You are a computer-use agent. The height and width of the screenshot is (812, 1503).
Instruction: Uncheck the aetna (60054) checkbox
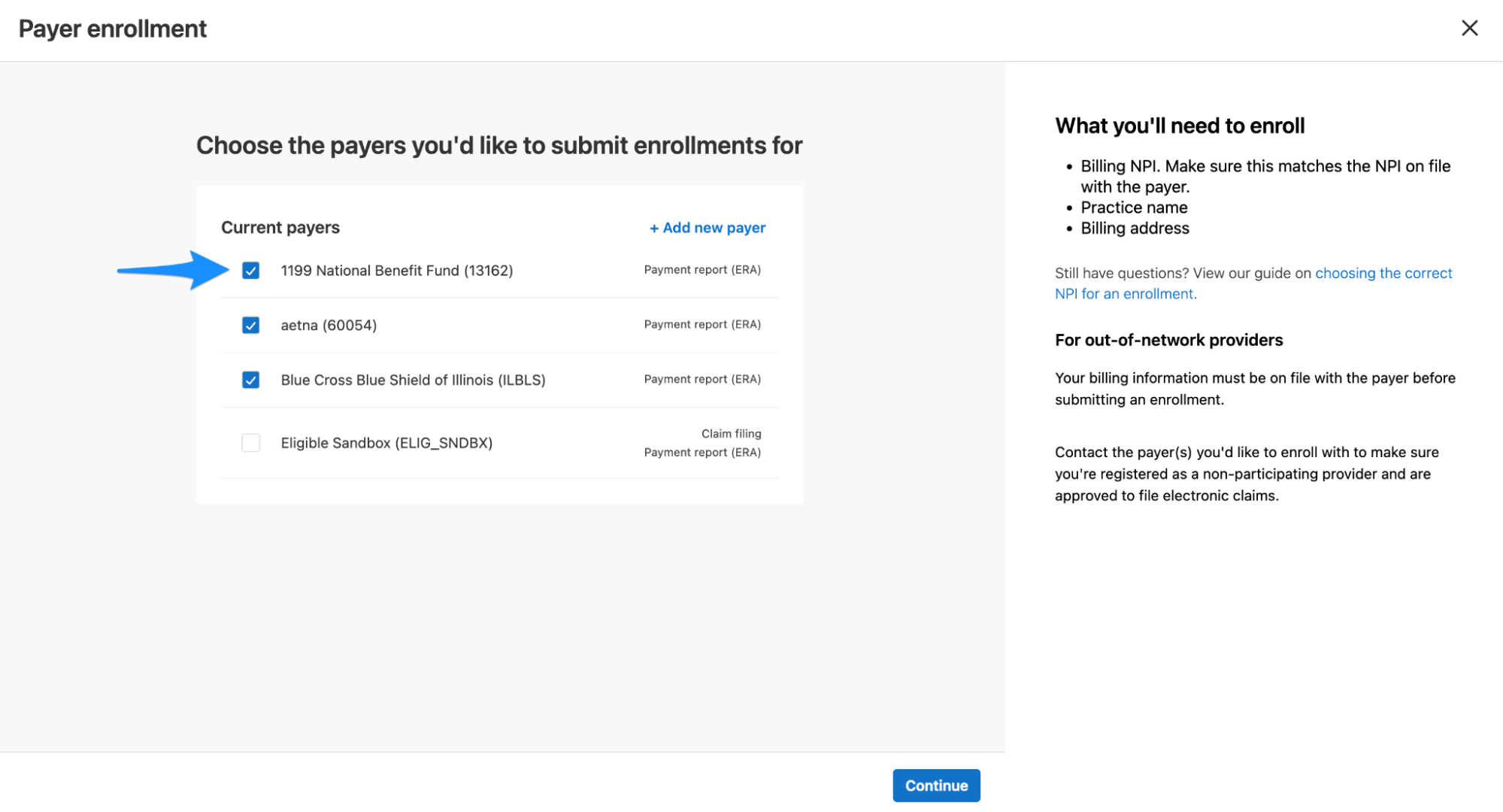[x=250, y=325]
